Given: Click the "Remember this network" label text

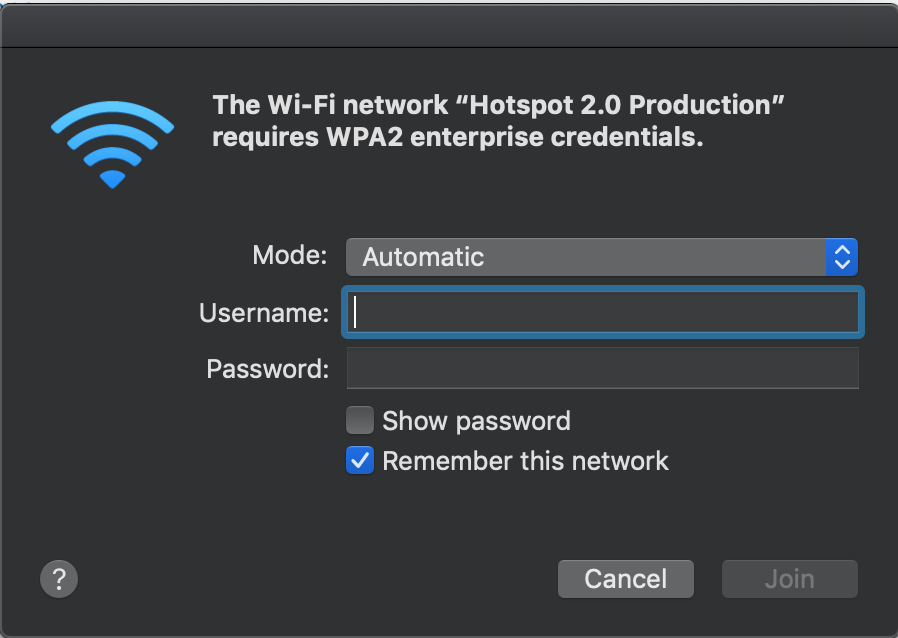Looking at the screenshot, I should pos(525,461).
